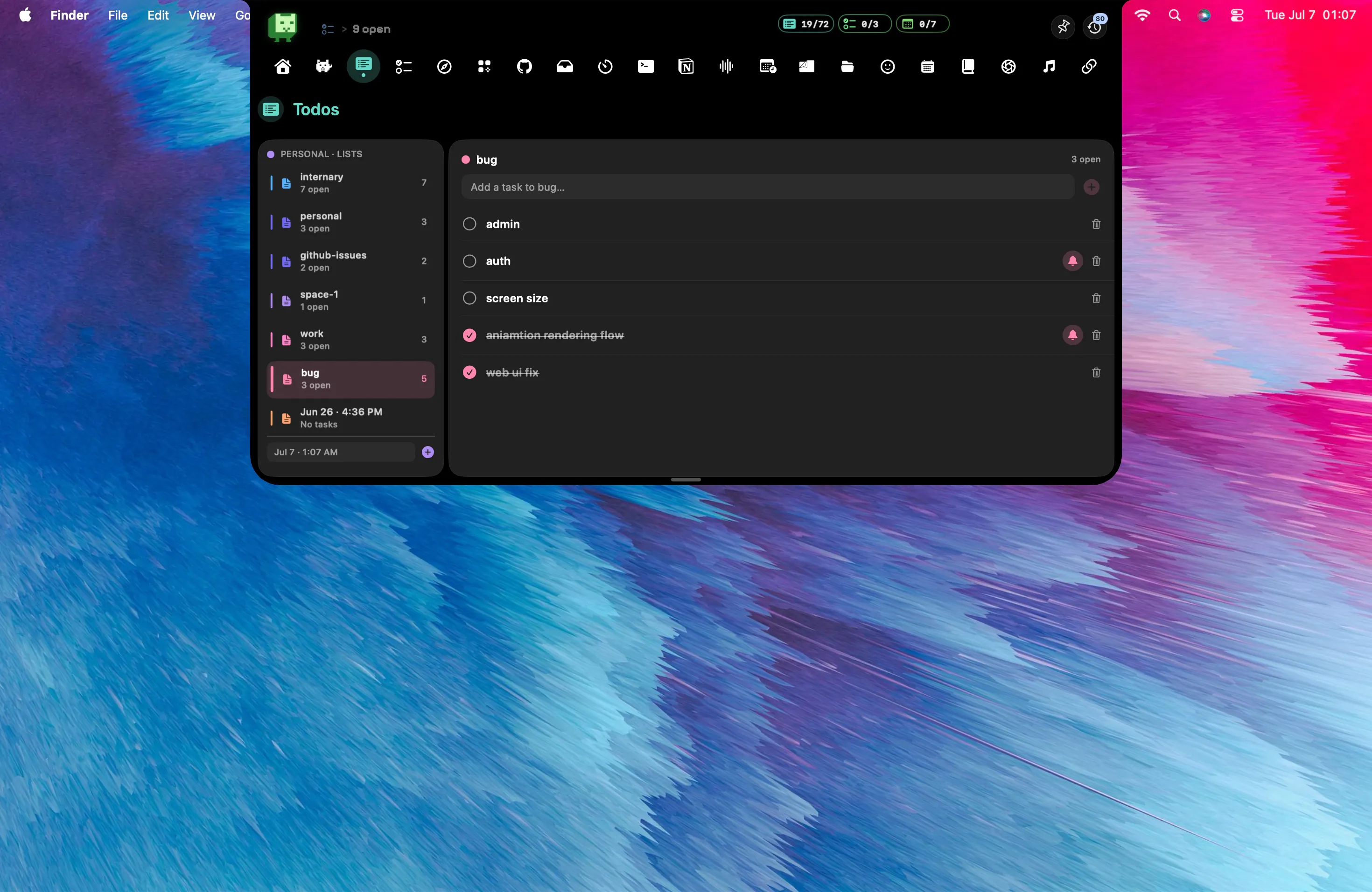Image resolution: width=1372 pixels, height=892 pixels.
Task: Open Spotlight search in menu bar
Action: [1174, 15]
